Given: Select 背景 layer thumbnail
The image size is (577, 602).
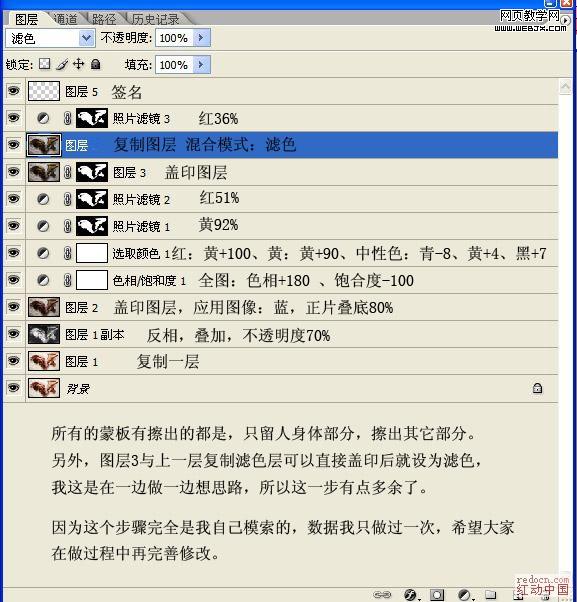Looking at the screenshot, I should [44, 388].
